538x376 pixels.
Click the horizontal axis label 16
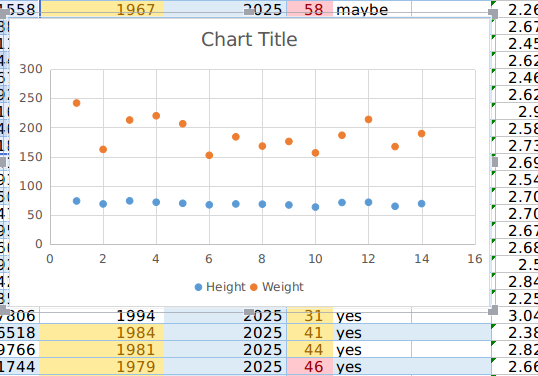tap(475, 259)
